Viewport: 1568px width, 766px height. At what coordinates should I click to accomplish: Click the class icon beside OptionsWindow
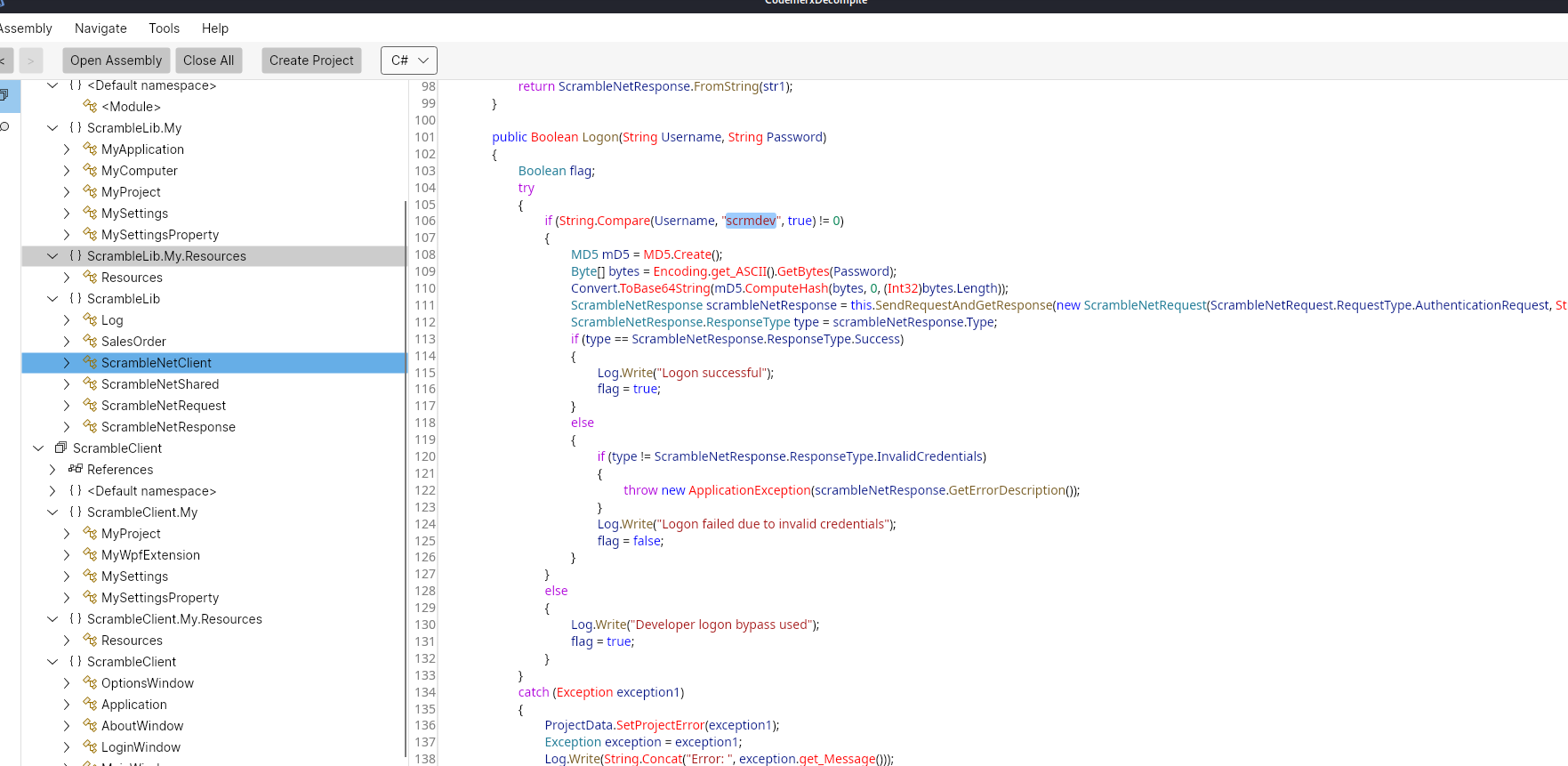pos(90,682)
